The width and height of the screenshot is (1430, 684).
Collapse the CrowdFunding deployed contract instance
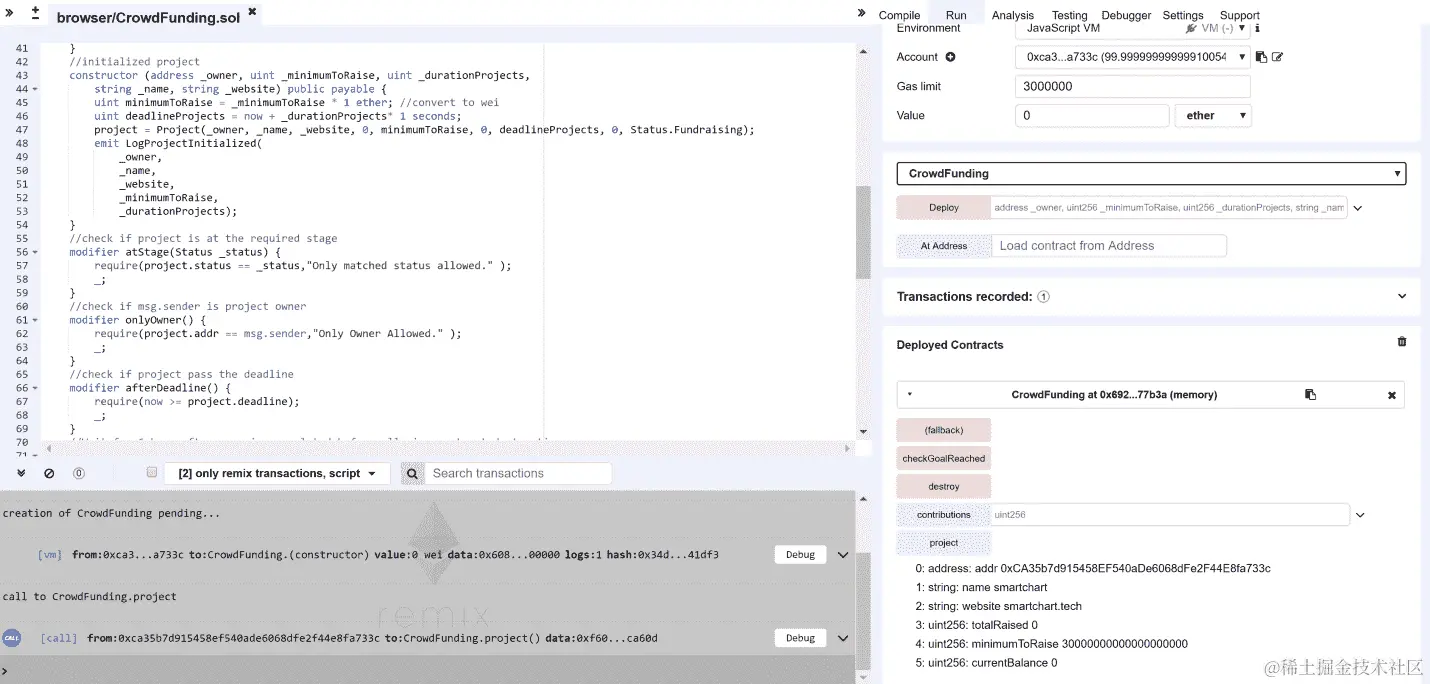[909, 395]
